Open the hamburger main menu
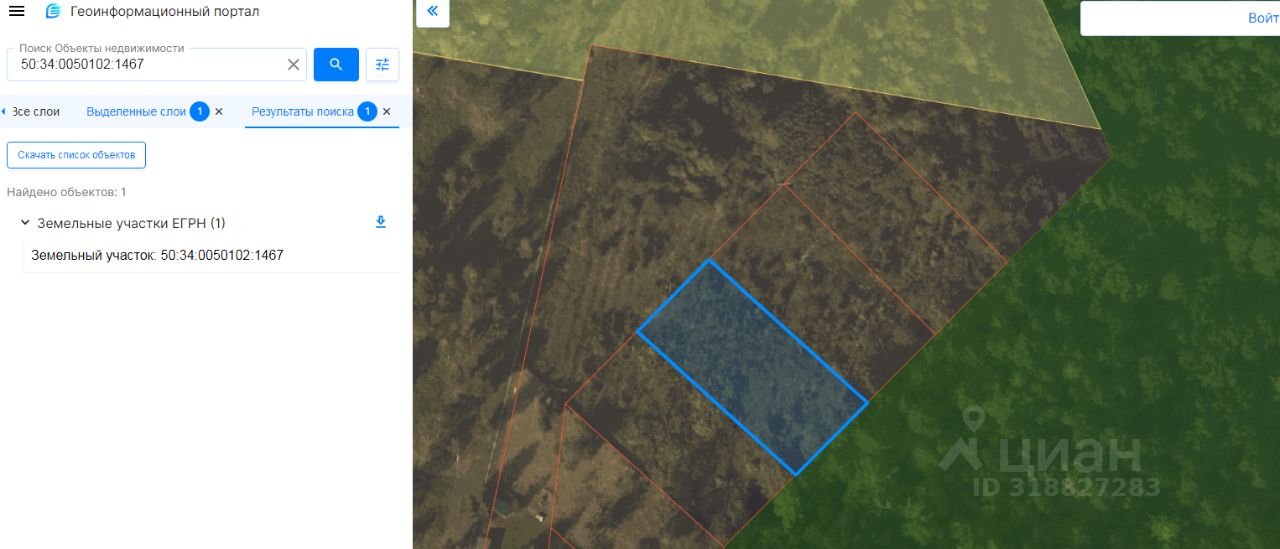 [x=16, y=11]
